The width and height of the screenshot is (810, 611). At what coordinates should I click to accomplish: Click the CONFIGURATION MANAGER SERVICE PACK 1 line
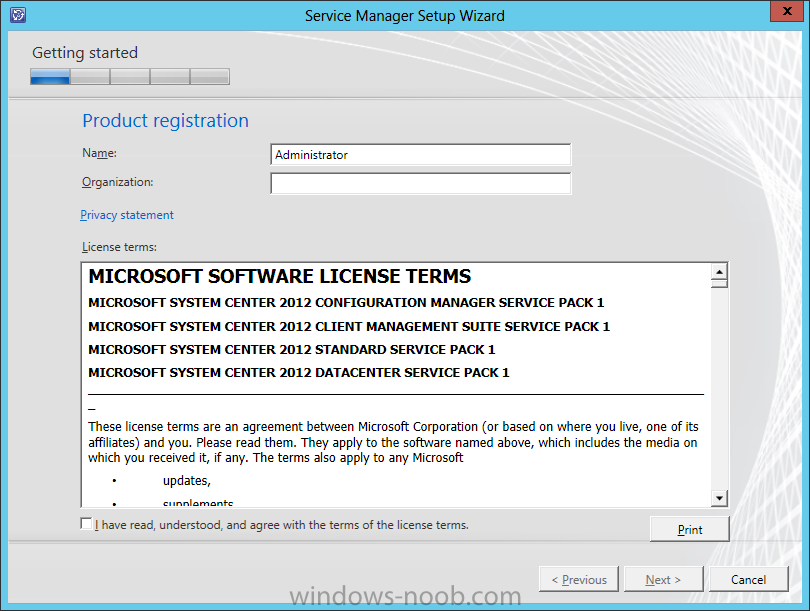click(x=346, y=303)
